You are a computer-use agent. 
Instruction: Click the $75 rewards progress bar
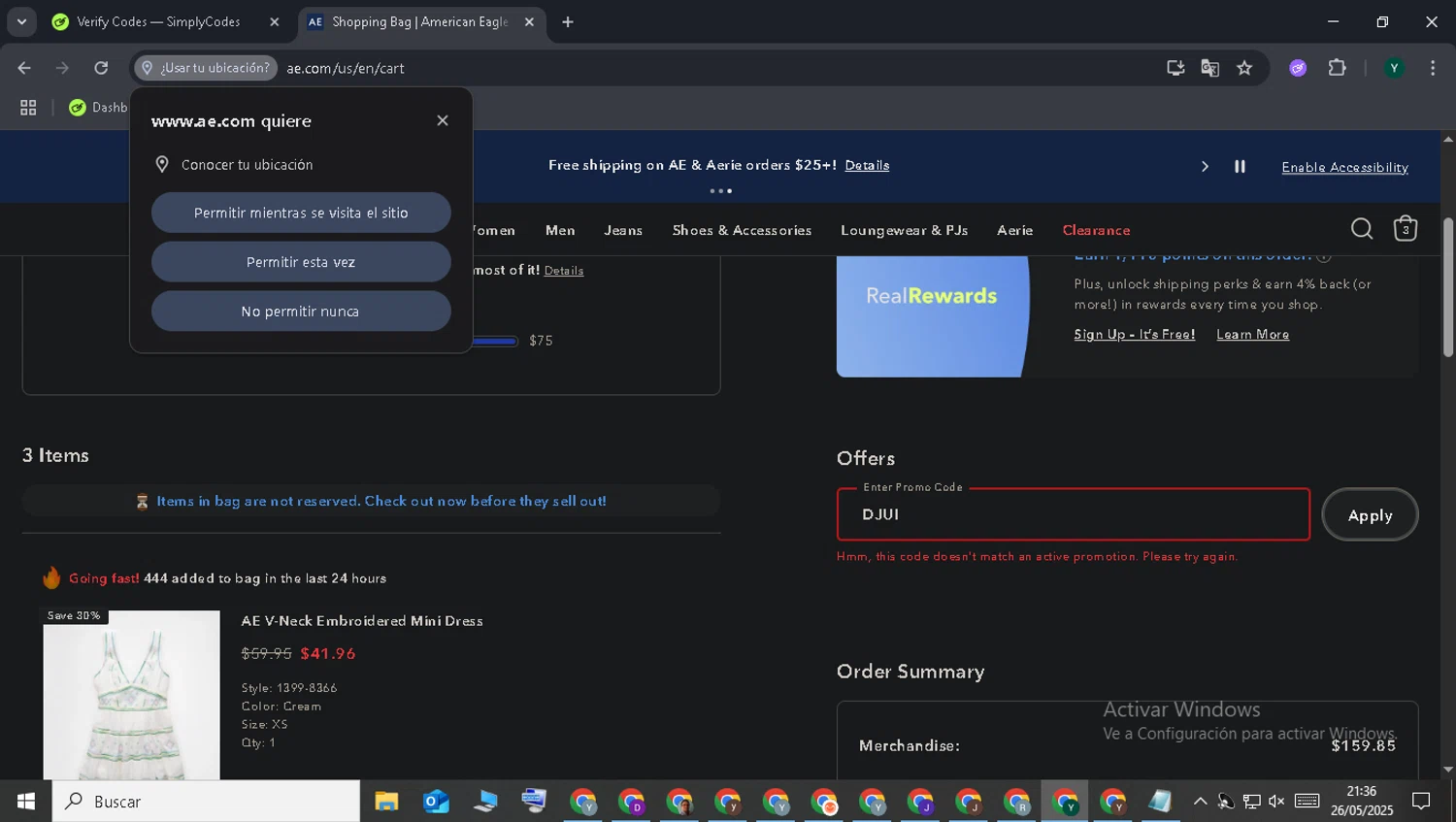[x=495, y=341]
